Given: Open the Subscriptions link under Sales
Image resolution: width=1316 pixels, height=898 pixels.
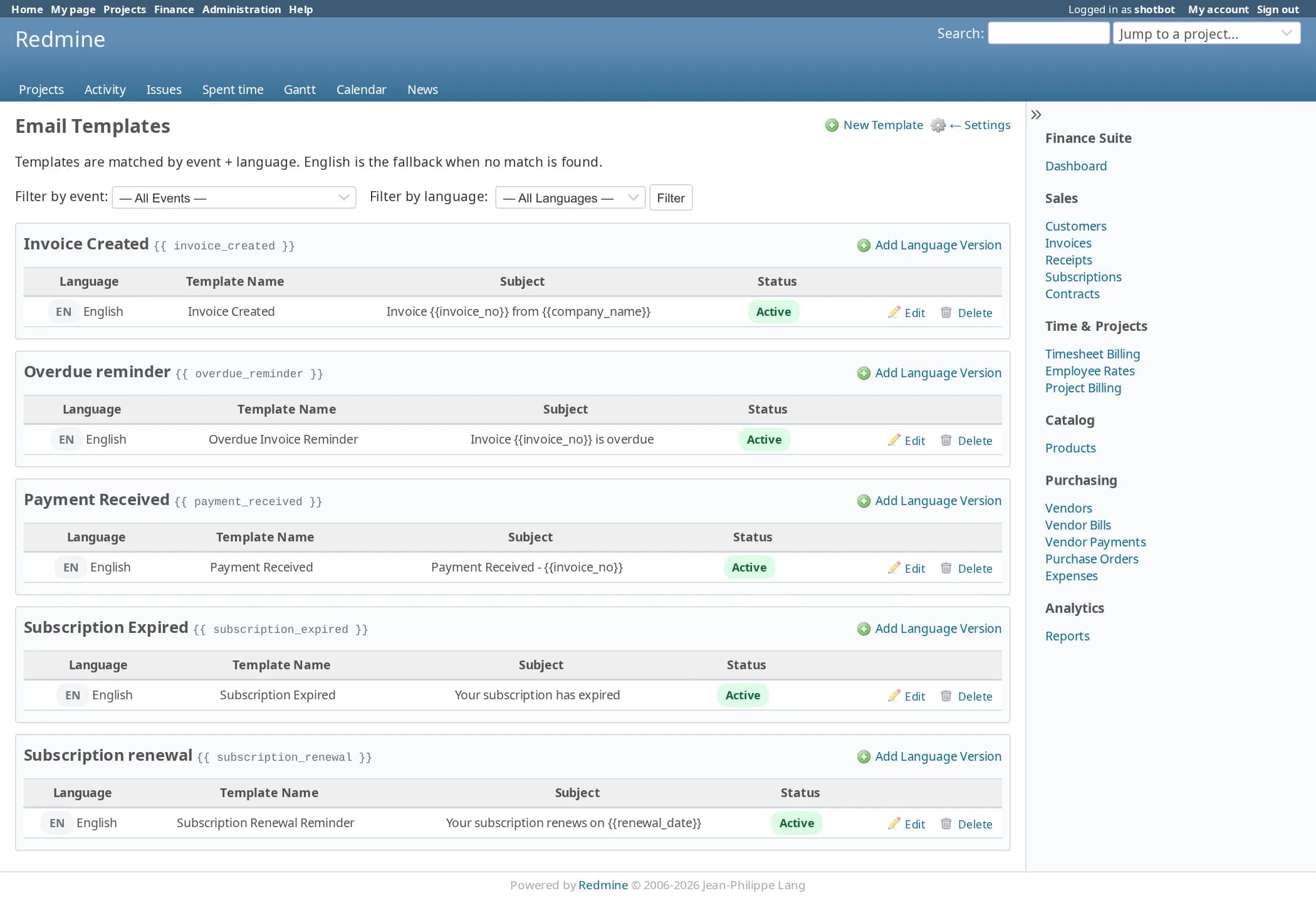Looking at the screenshot, I should (1083, 277).
